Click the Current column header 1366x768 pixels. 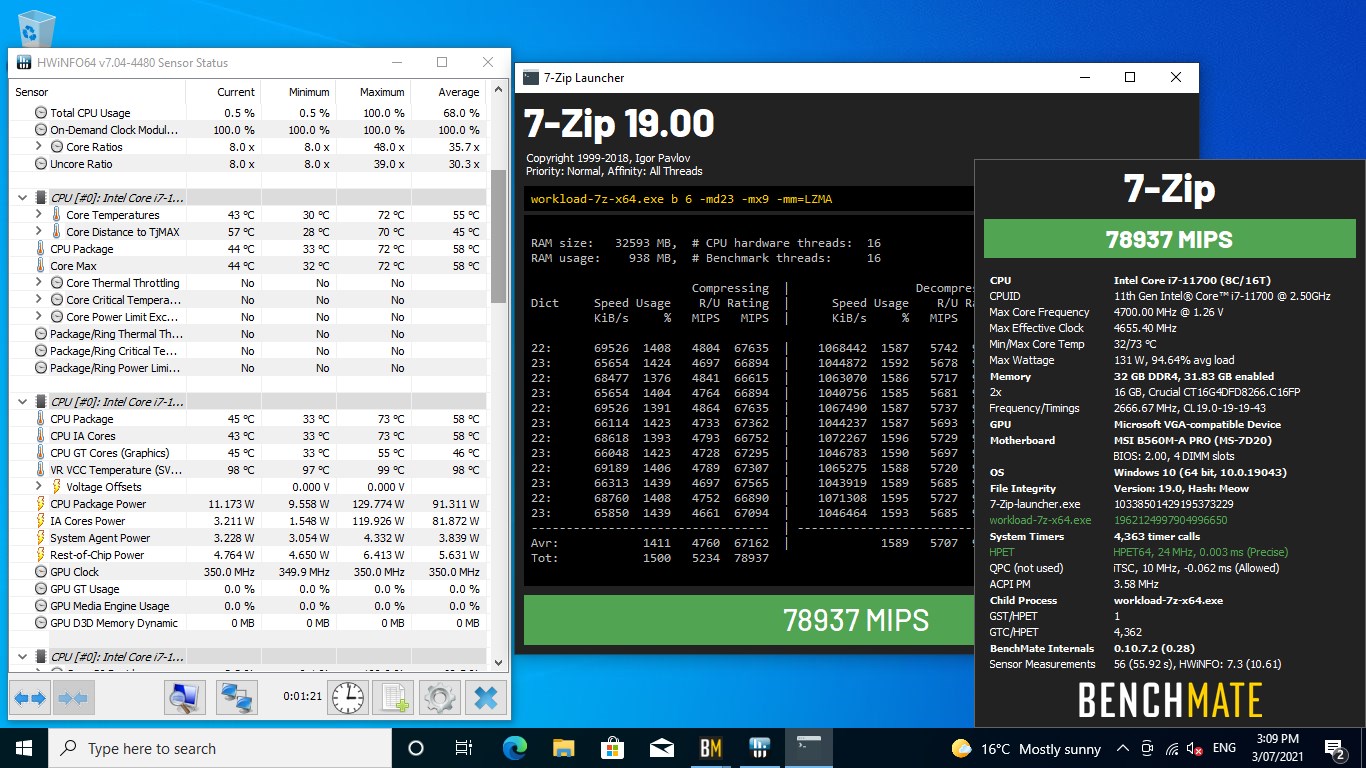pyautogui.click(x=222, y=92)
